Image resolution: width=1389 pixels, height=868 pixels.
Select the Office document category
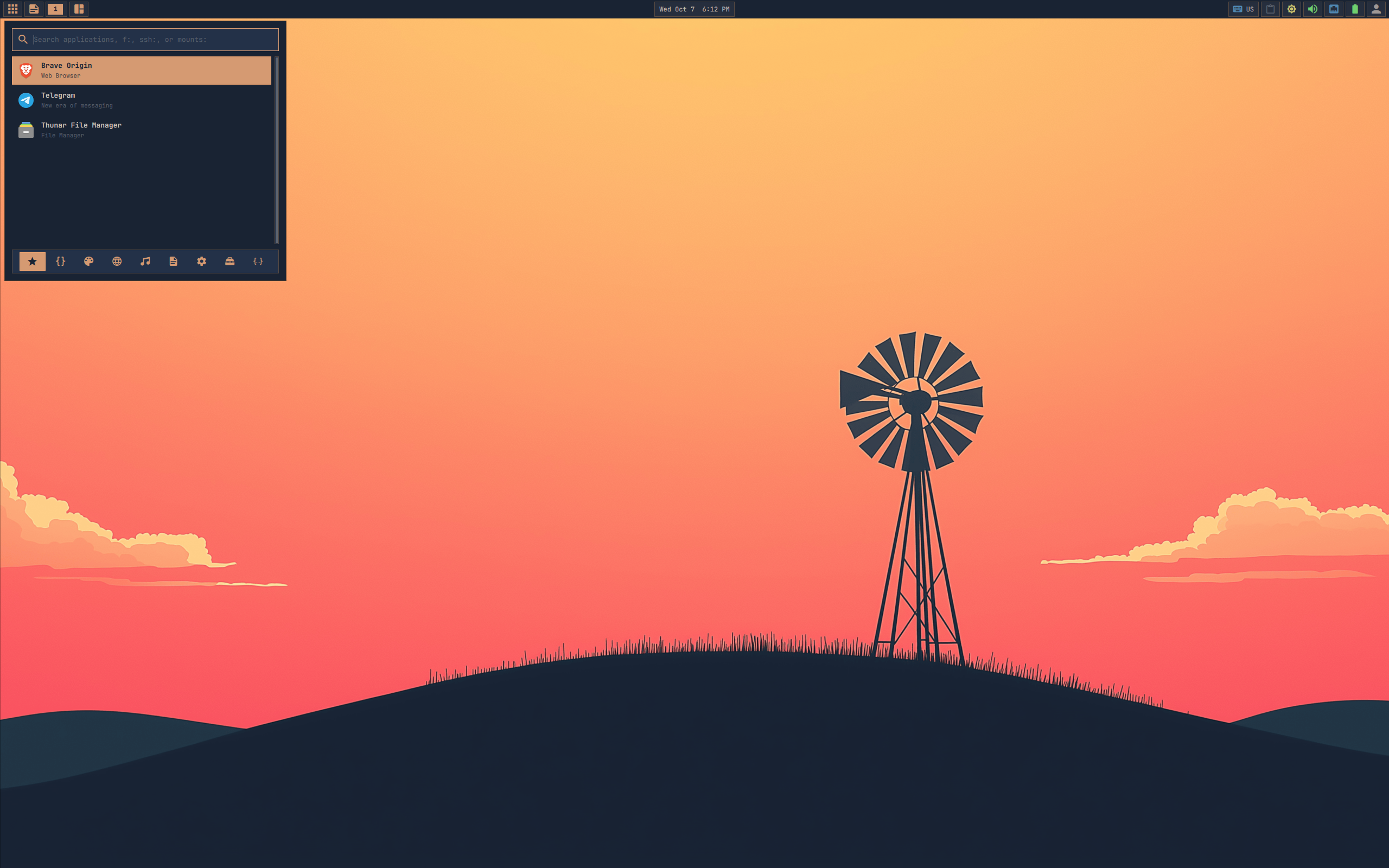(173, 261)
